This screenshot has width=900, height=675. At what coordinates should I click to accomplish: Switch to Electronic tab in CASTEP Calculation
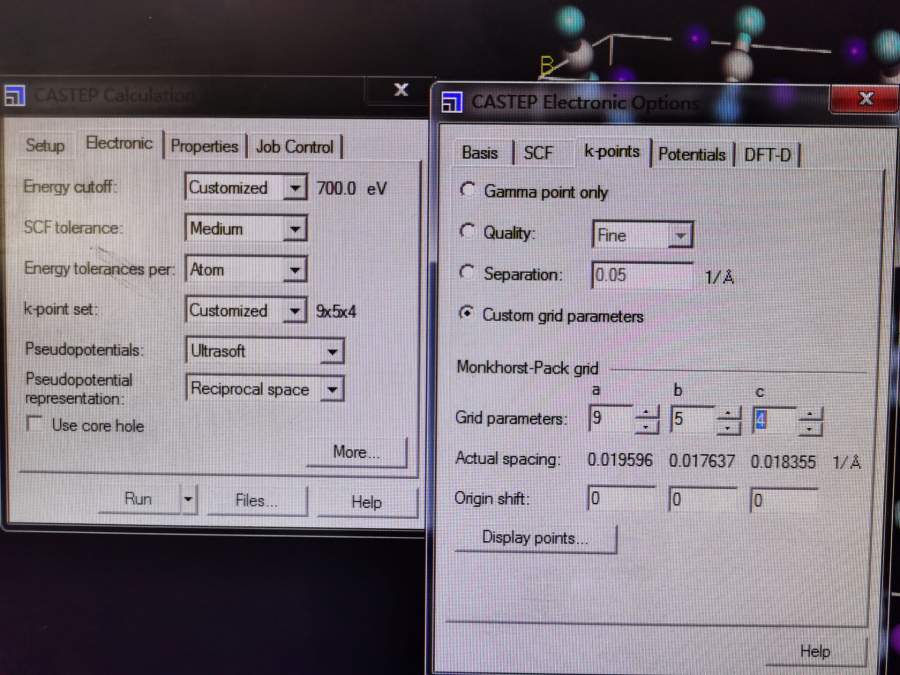tap(119, 143)
